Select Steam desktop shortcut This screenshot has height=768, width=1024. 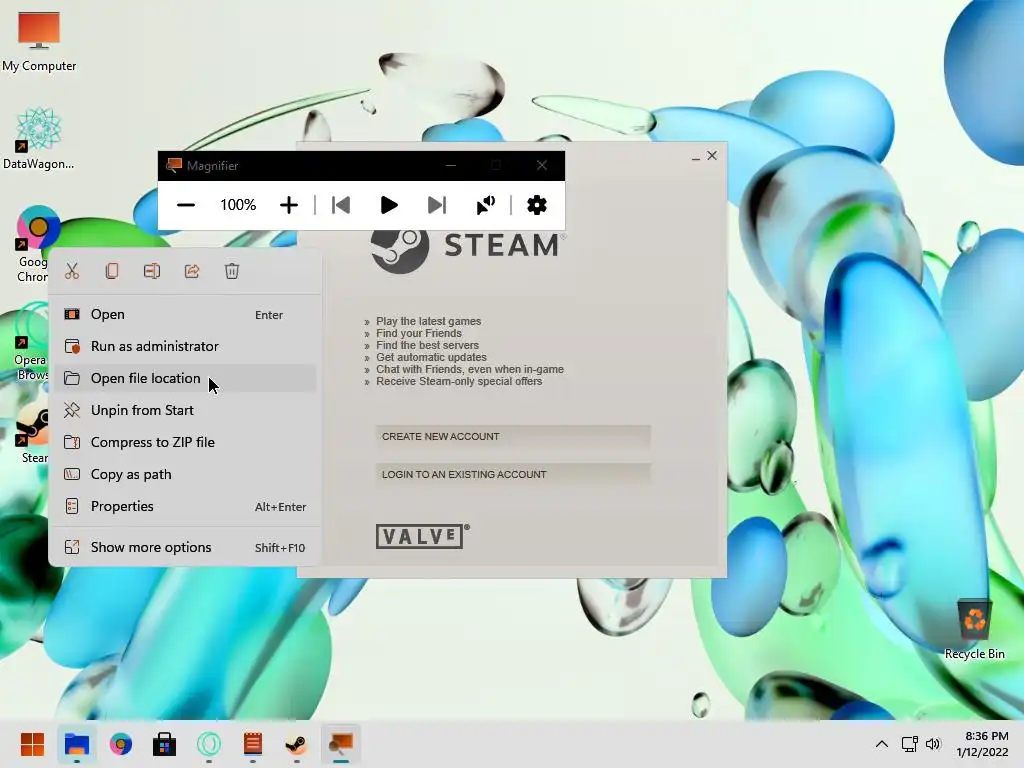pos(32,433)
